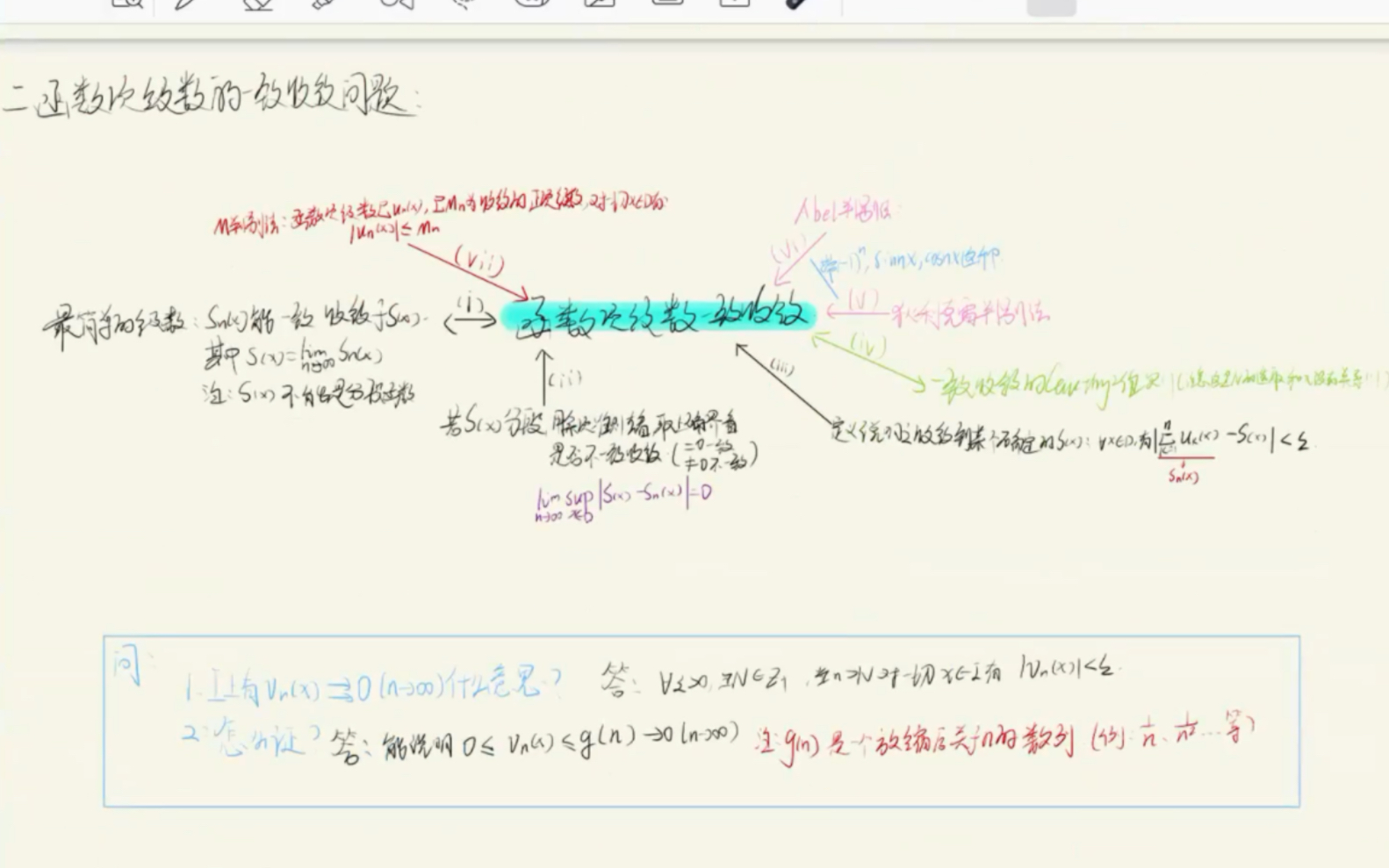Viewport: 1389px width, 868px height.
Task: Click "|vn(x)|<ε" at the first answer's end
Action: pyautogui.click(x=1069, y=669)
